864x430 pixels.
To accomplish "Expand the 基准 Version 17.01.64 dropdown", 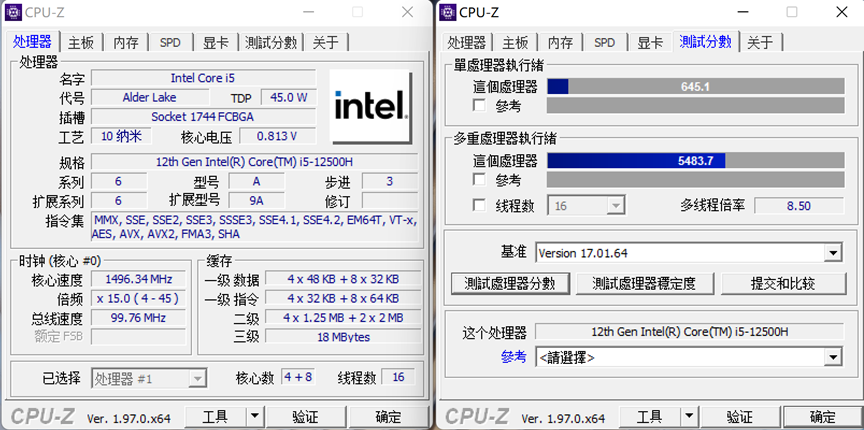I will pyautogui.click(x=831, y=253).
